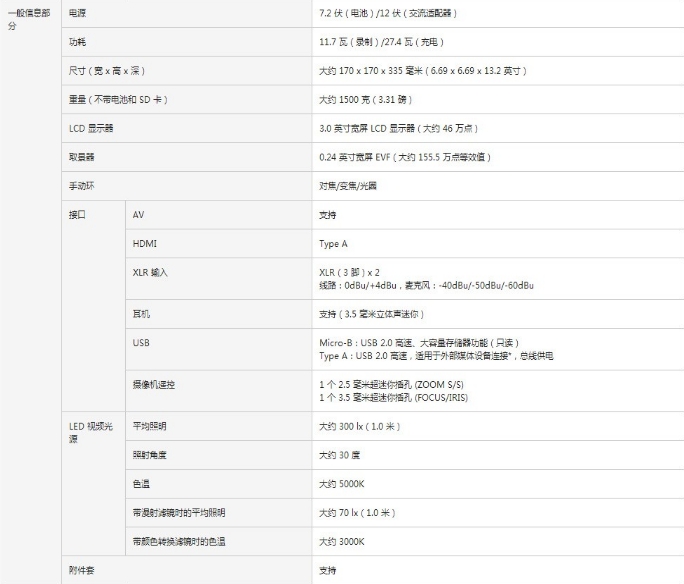Click the USB label cell
684x584 pixels.
tap(141, 343)
